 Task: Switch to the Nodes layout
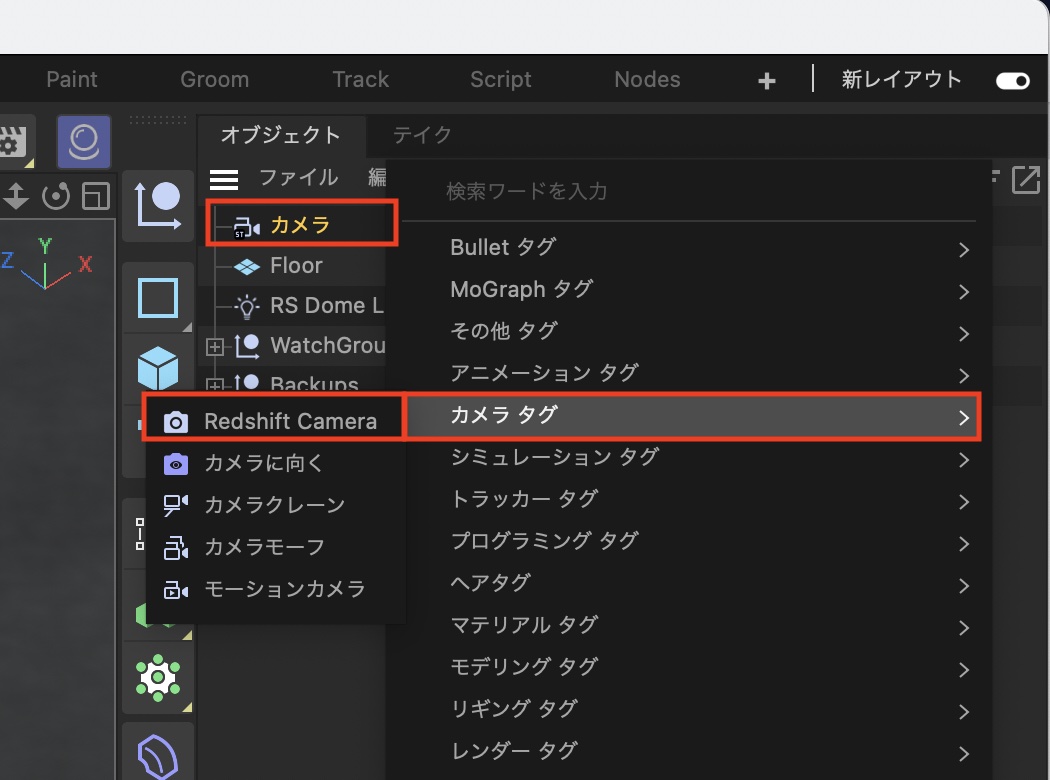(647, 80)
